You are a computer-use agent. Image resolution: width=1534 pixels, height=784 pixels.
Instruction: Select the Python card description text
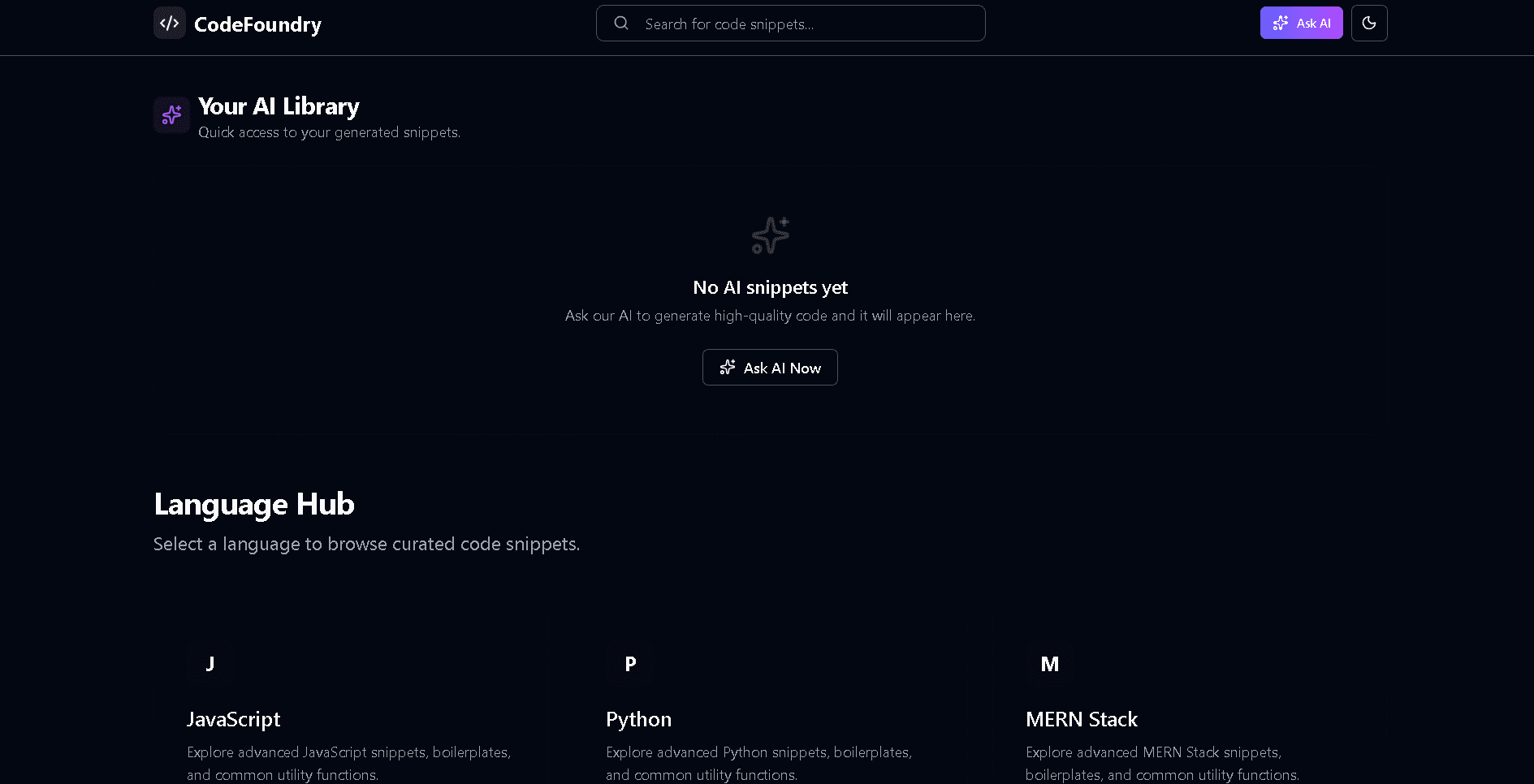click(x=758, y=763)
